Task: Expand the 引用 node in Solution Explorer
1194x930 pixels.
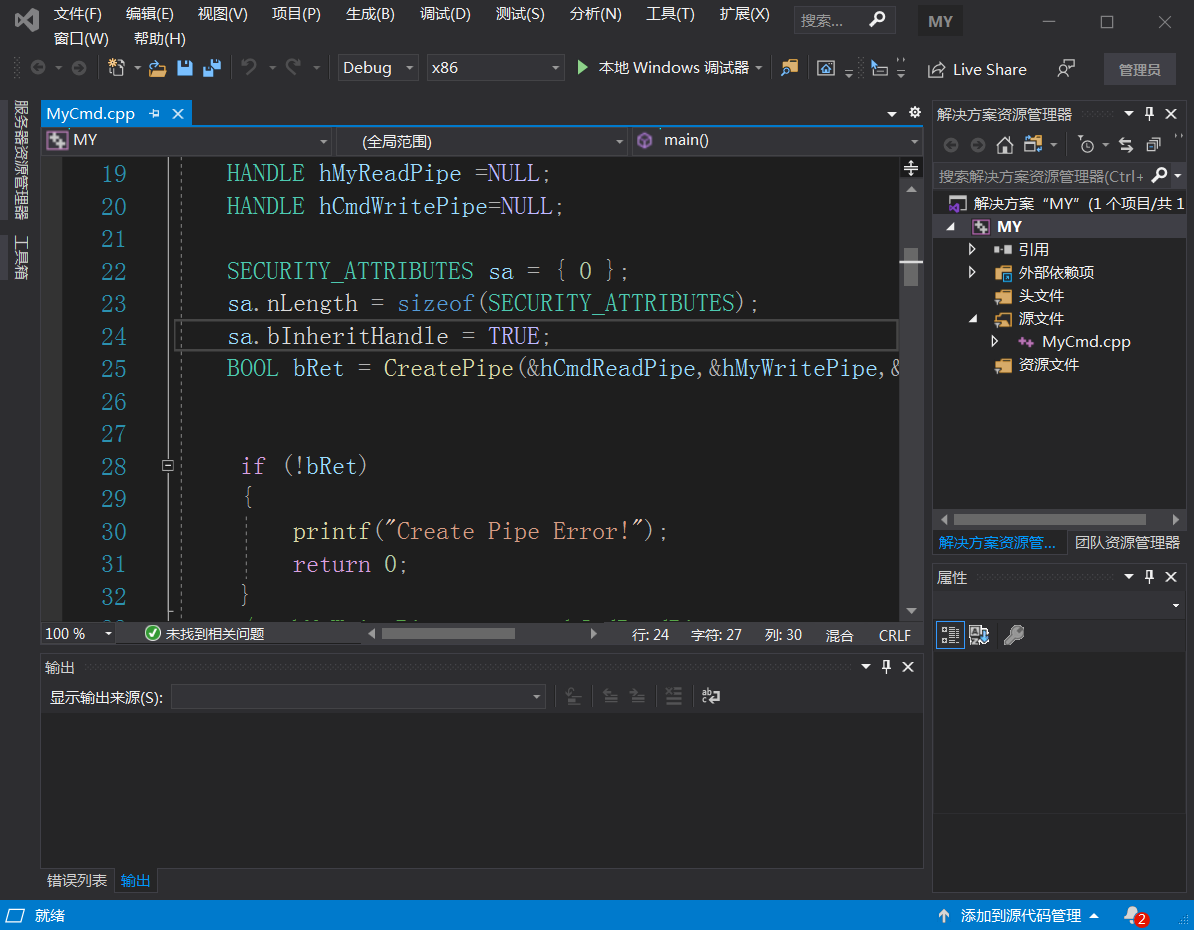Action: (972, 249)
